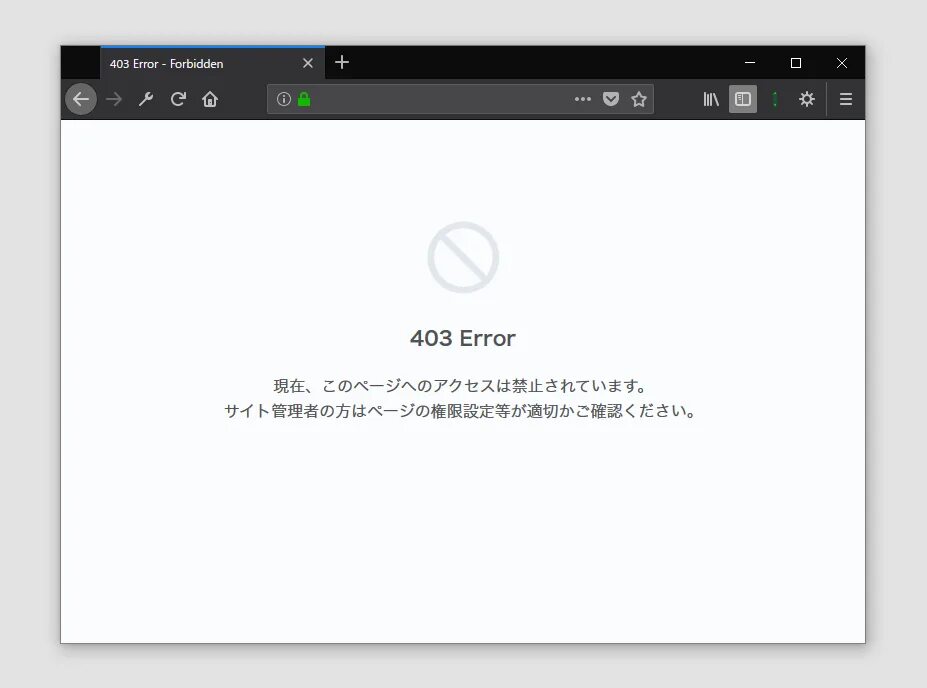This screenshot has width=927, height=688.
Task: Click the line starting with サイト管理者の方は
Action: [461, 411]
